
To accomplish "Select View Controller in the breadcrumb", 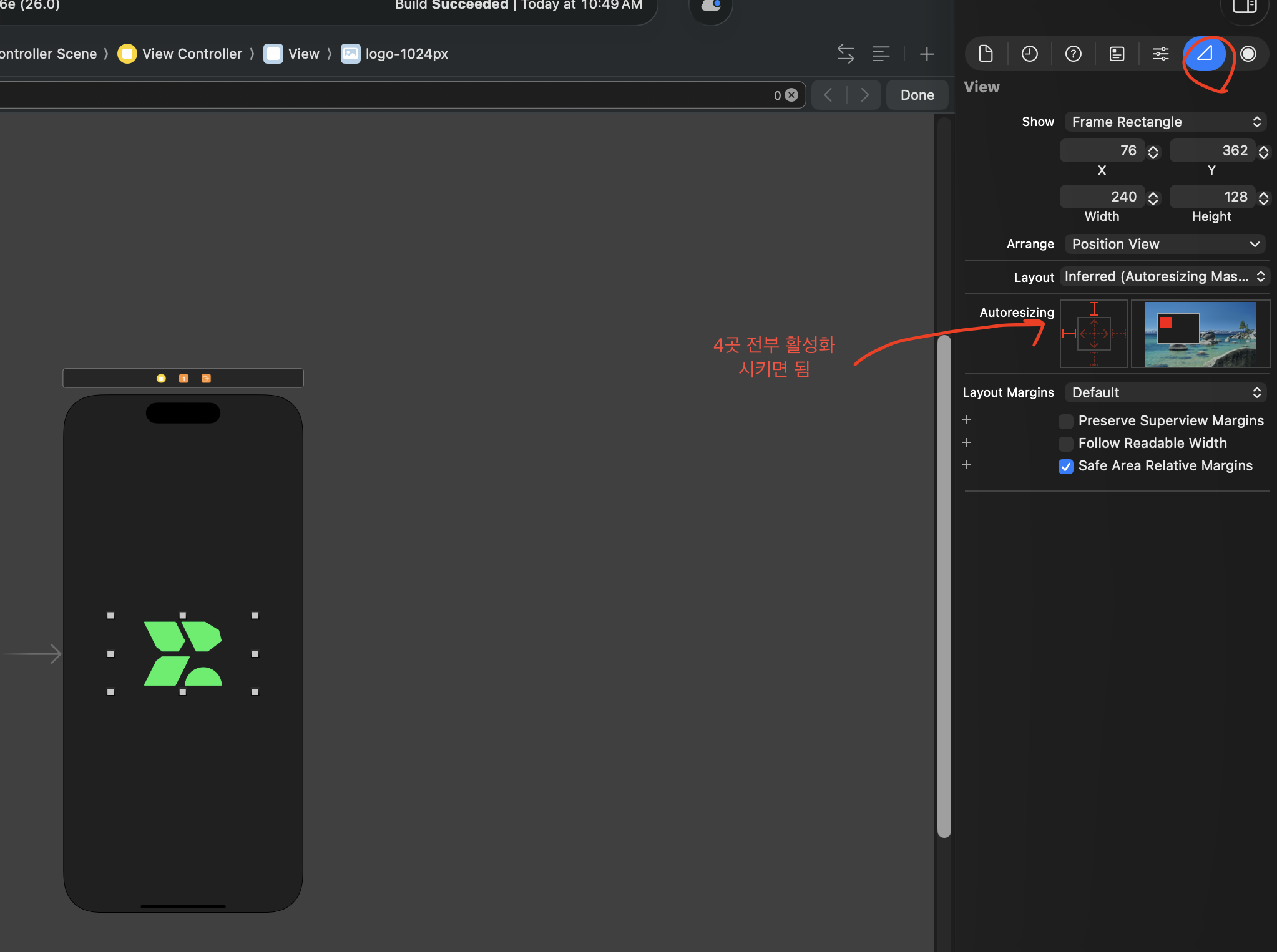I will click(192, 54).
